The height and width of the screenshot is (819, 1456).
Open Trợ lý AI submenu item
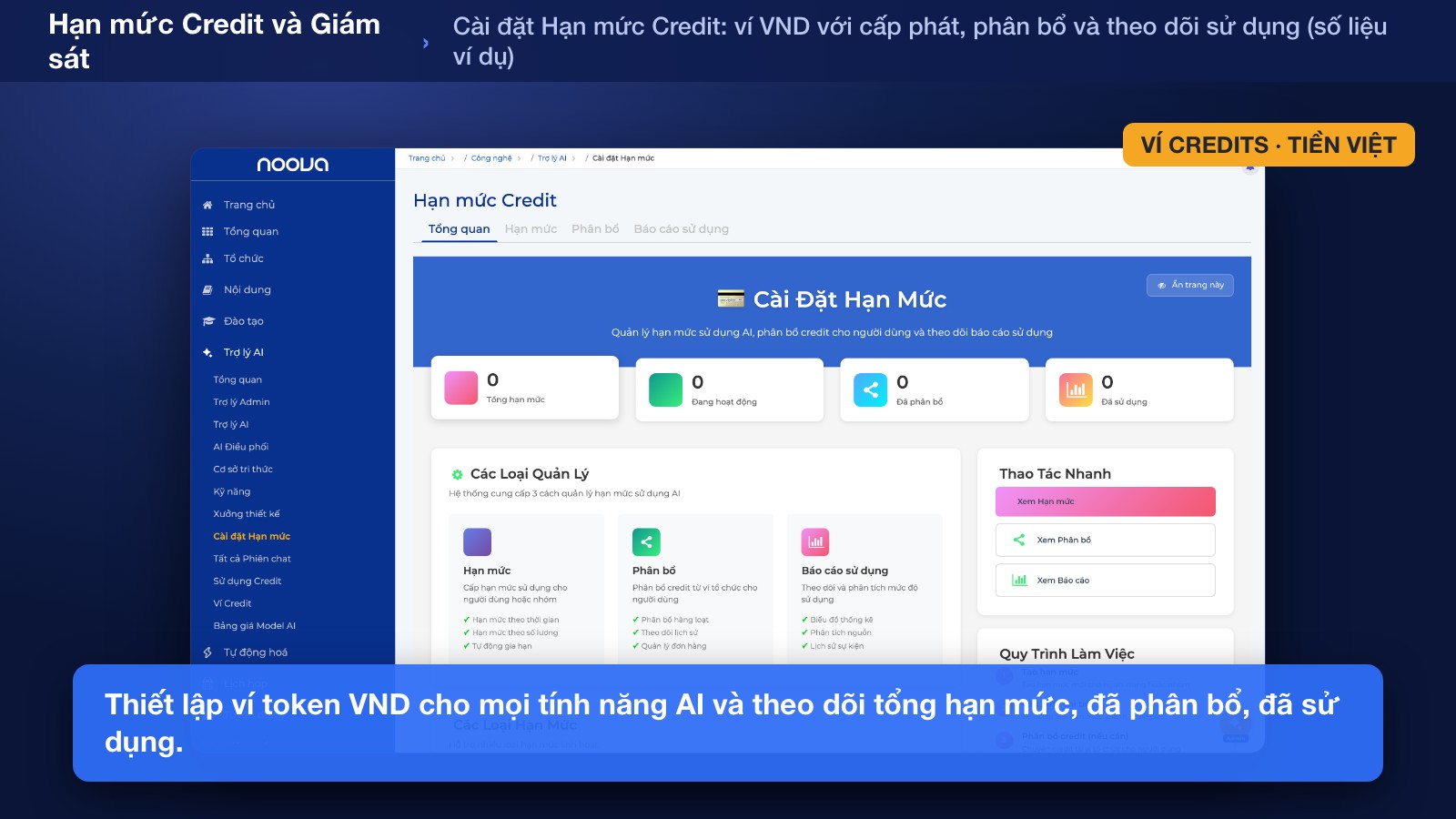[231, 424]
